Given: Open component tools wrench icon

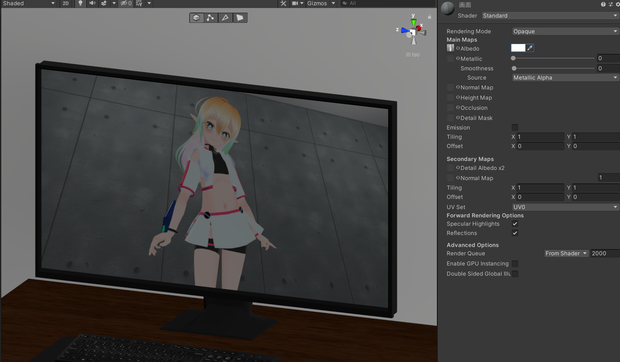Looking at the screenshot, I should (283, 3).
